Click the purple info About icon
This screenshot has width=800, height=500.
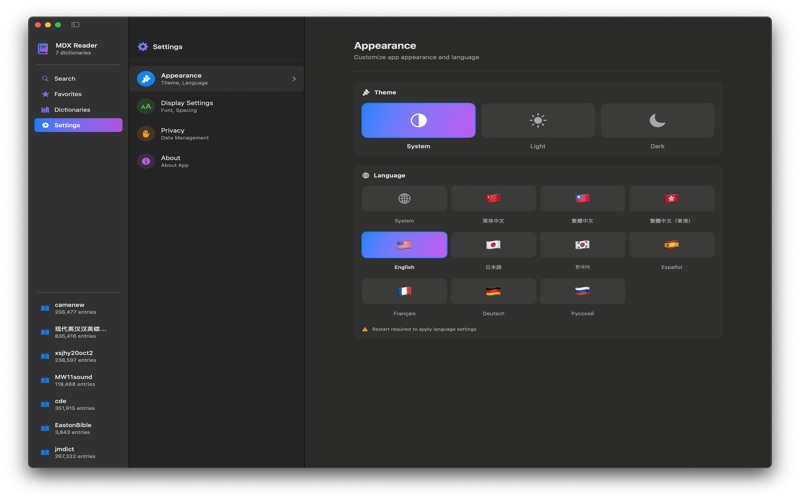click(146, 161)
